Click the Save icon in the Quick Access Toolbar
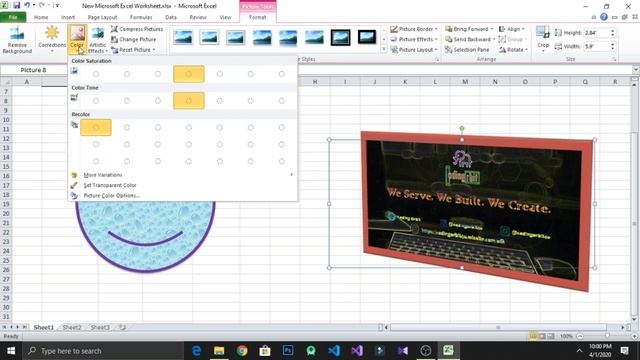Viewport: 640px width, 360px height. (x=17, y=5)
